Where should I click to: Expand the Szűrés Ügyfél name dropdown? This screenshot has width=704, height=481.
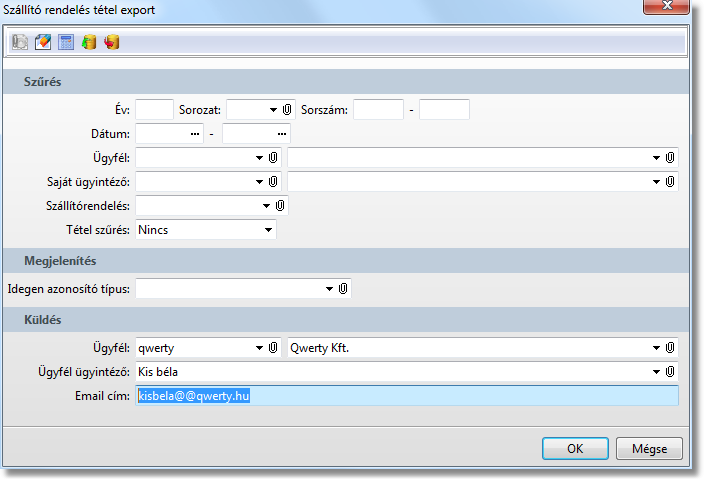[656, 158]
